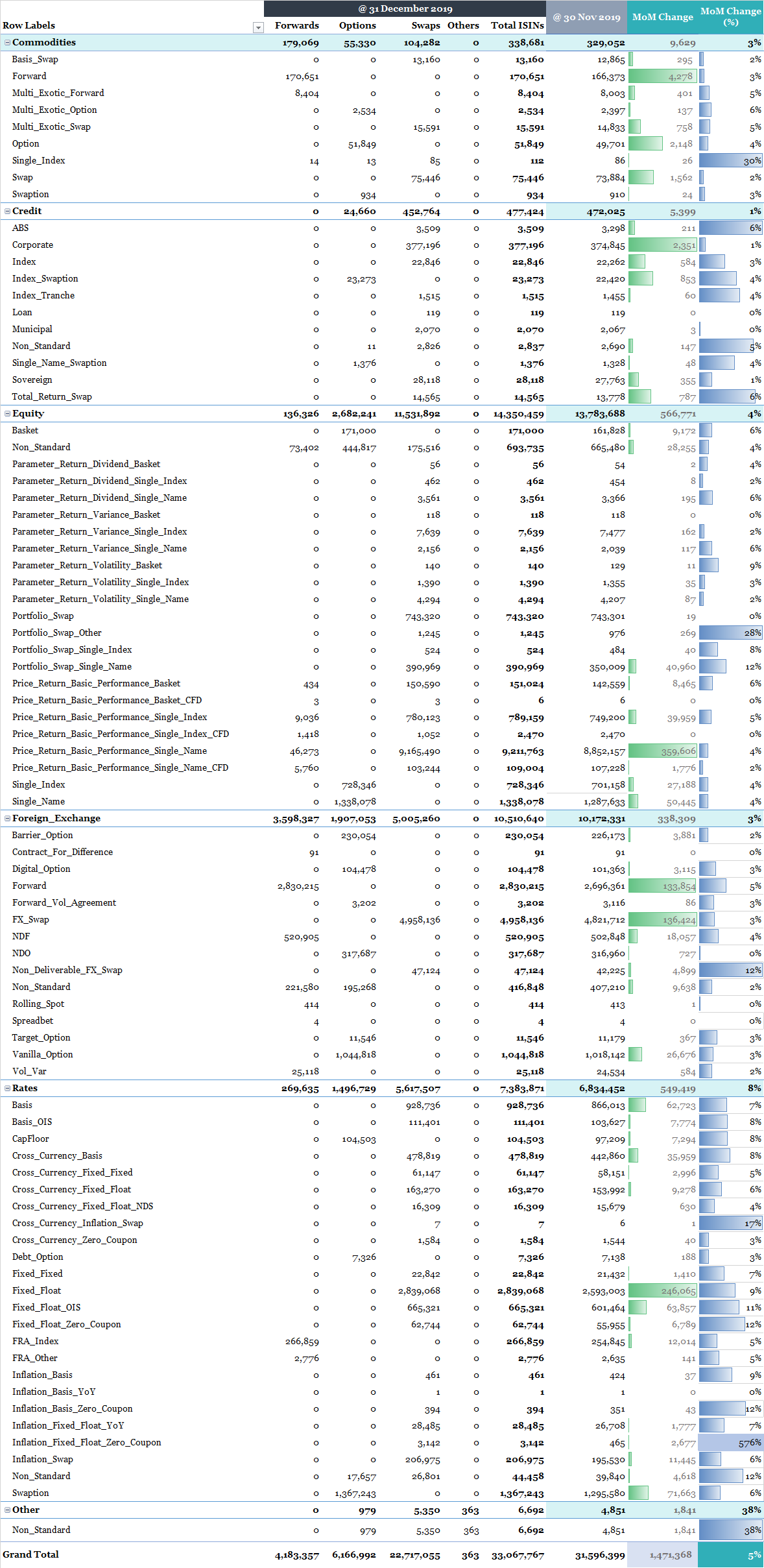This screenshot has height=1568, width=764.
Task: Click the 576% cell for Inflation_Fixed_Float_Zero_Coupon
Action: 730,1443
